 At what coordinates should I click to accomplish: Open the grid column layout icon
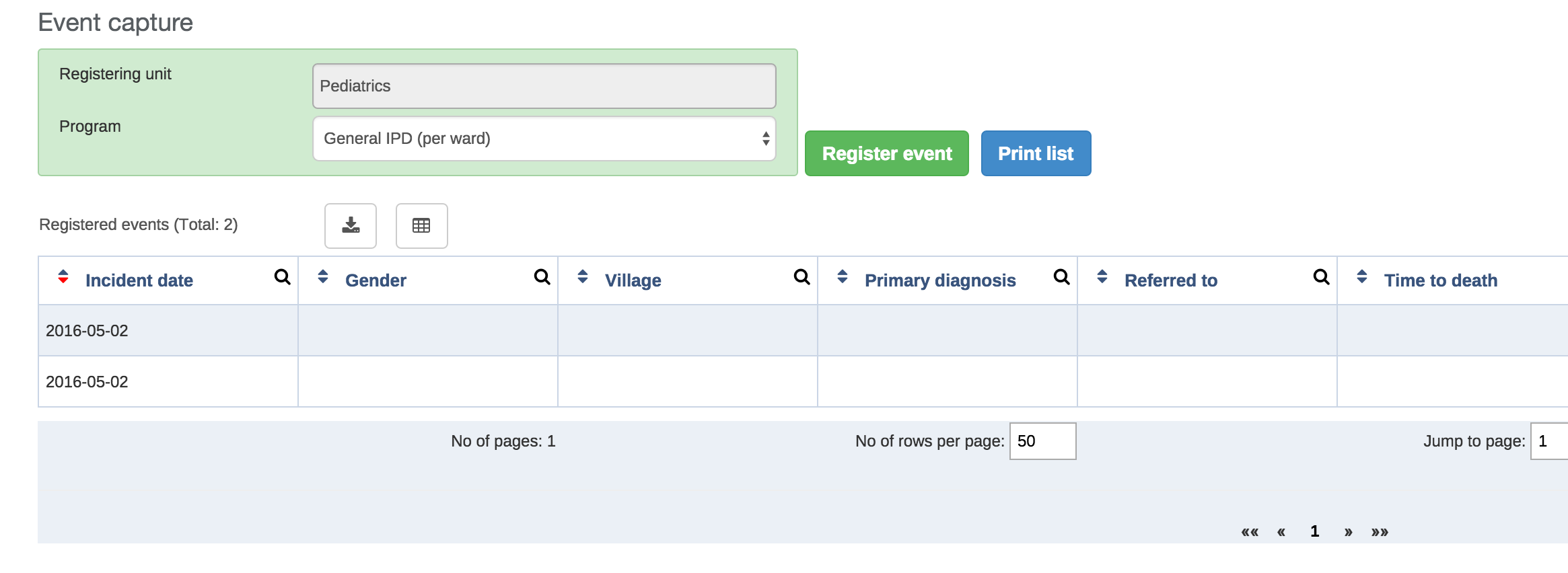(x=421, y=225)
